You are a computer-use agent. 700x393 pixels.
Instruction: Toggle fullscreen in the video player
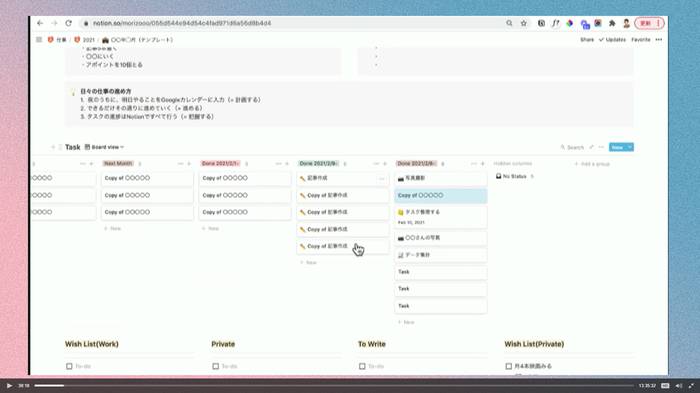692,385
